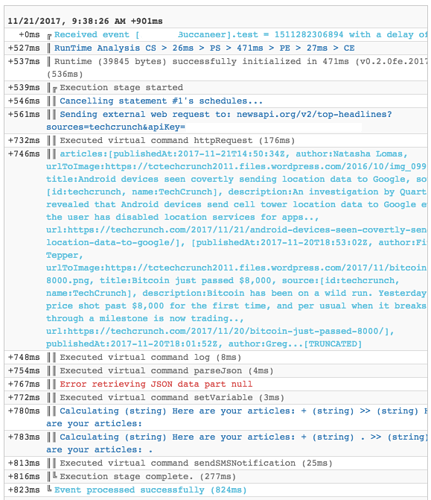Select Executed virtual command log entry
The width and height of the screenshot is (431, 500).
click(150, 357)
